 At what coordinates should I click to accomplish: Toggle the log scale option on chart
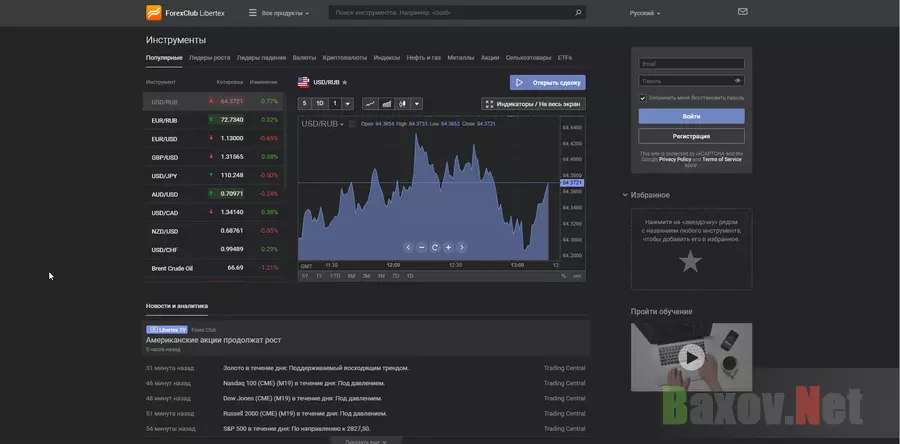tap(577, 276)
